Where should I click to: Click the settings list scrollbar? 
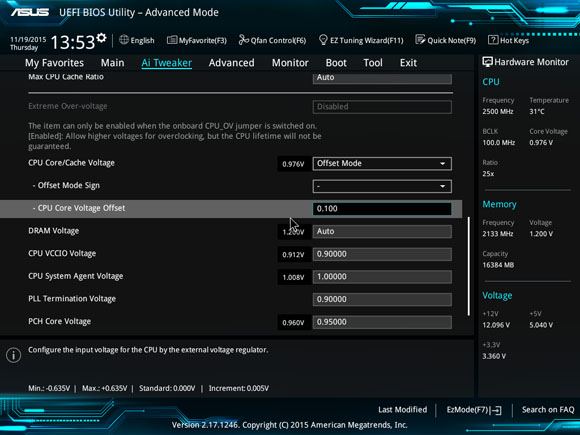pos(469,266)
